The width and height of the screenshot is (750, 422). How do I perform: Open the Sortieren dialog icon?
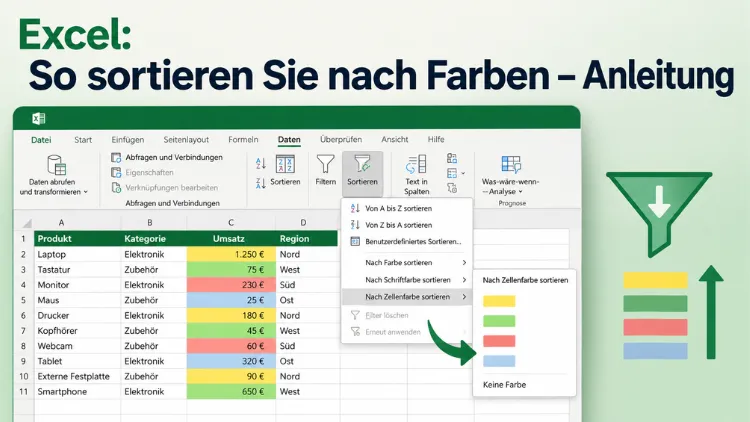(x=286, y=164)
